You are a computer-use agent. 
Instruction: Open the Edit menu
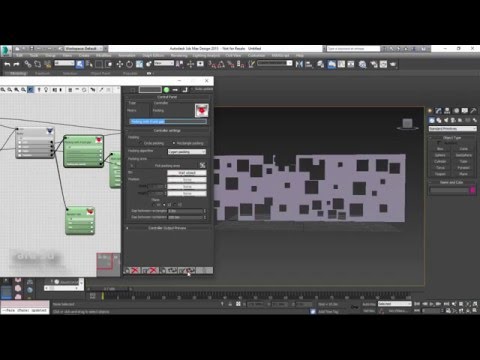[x=20, y=55]
